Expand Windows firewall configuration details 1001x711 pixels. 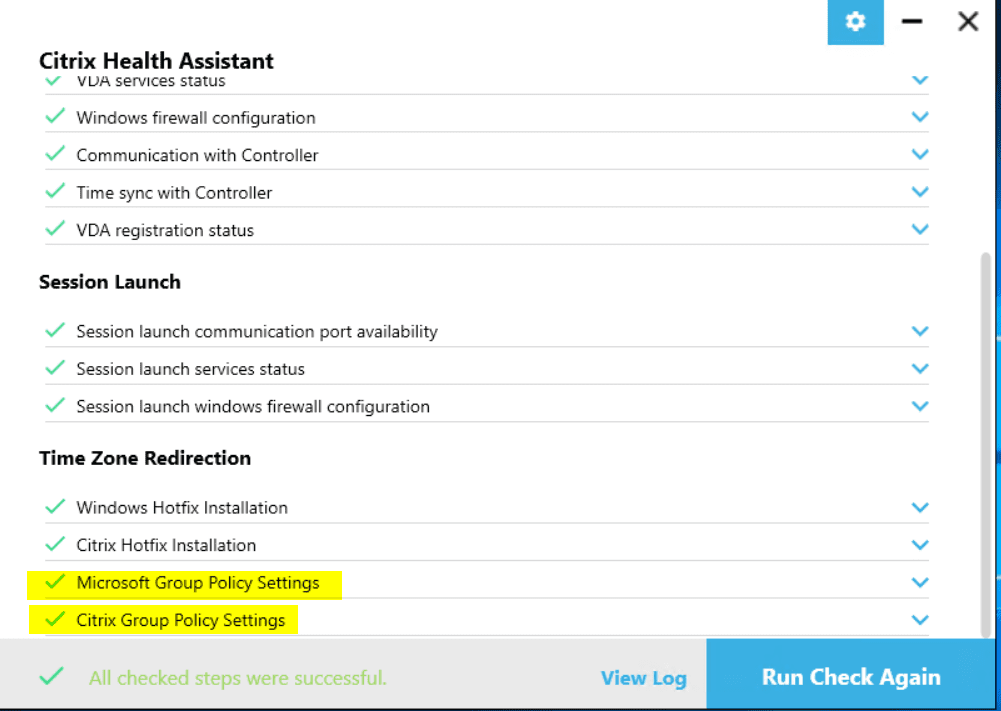click(920, 117)
